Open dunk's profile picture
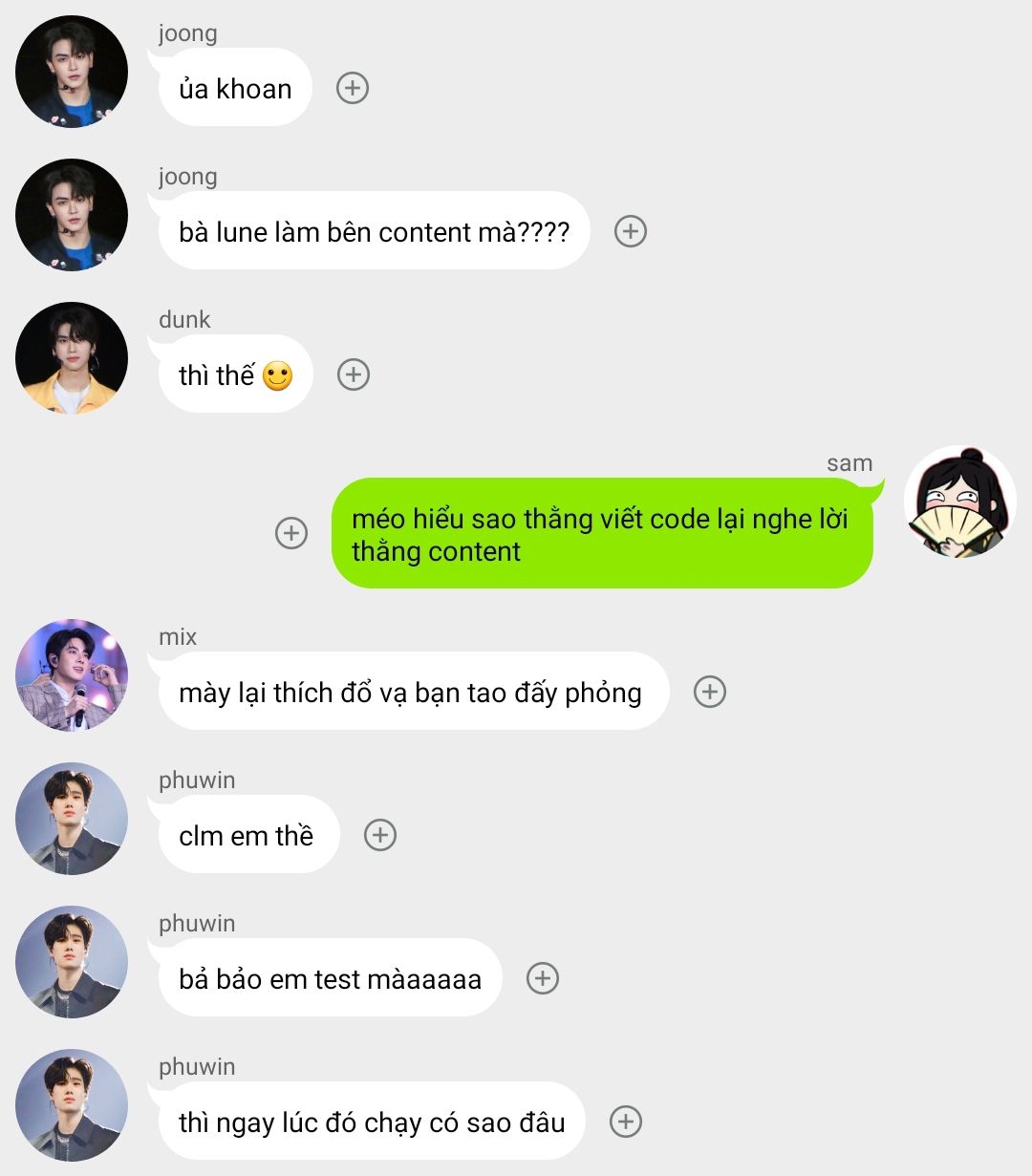This screenshot has height=1176, width=1032. [x=72, y=358]
